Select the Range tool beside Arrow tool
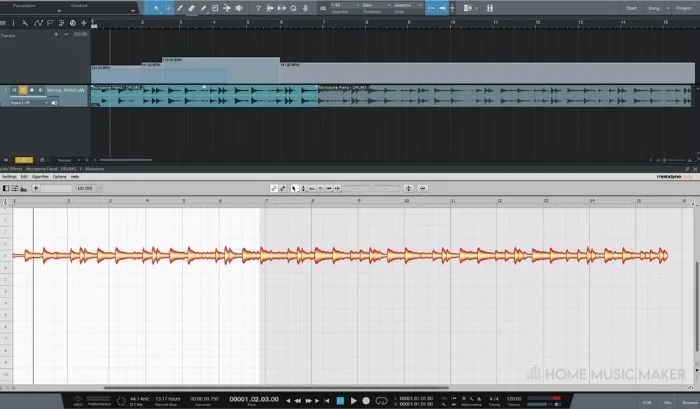The width and height of the screenshot is (700, 409). pyautogui.click(x=168, y=8)
